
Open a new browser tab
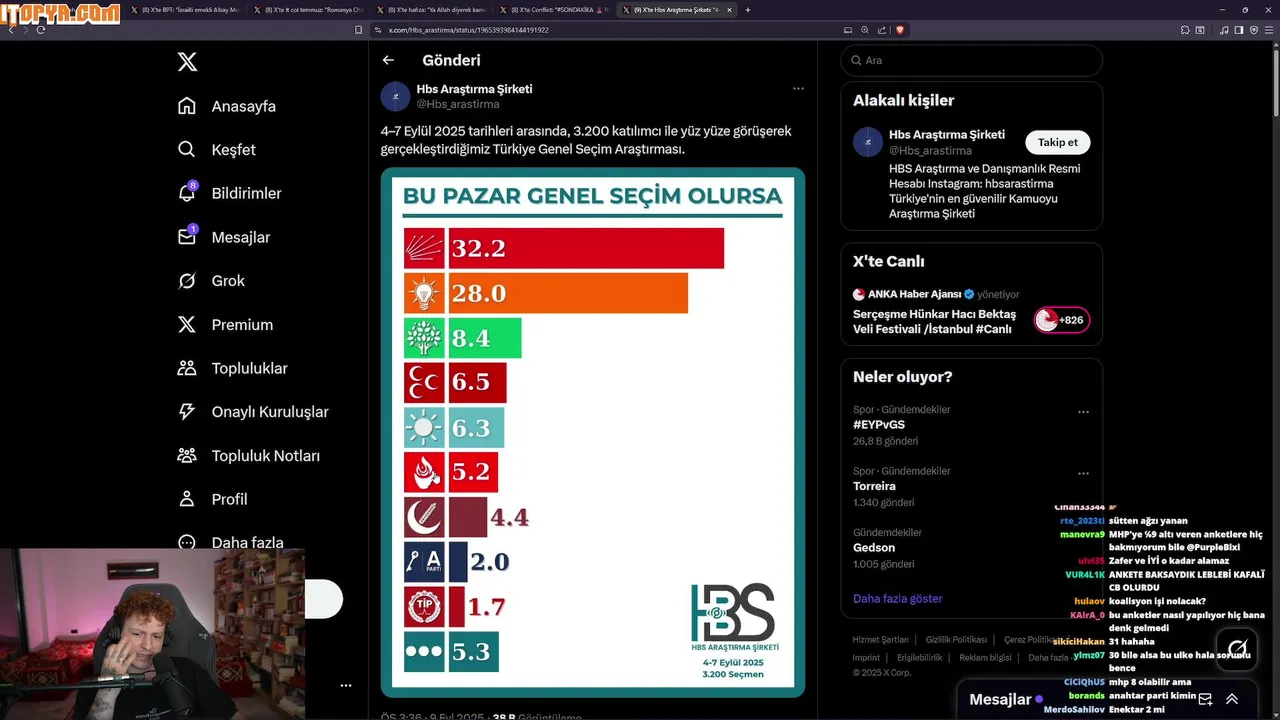point(748,10)
